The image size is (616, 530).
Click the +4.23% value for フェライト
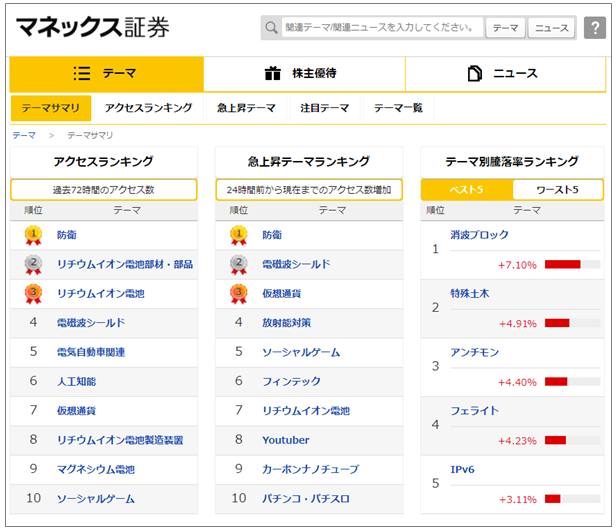[517, 441]
